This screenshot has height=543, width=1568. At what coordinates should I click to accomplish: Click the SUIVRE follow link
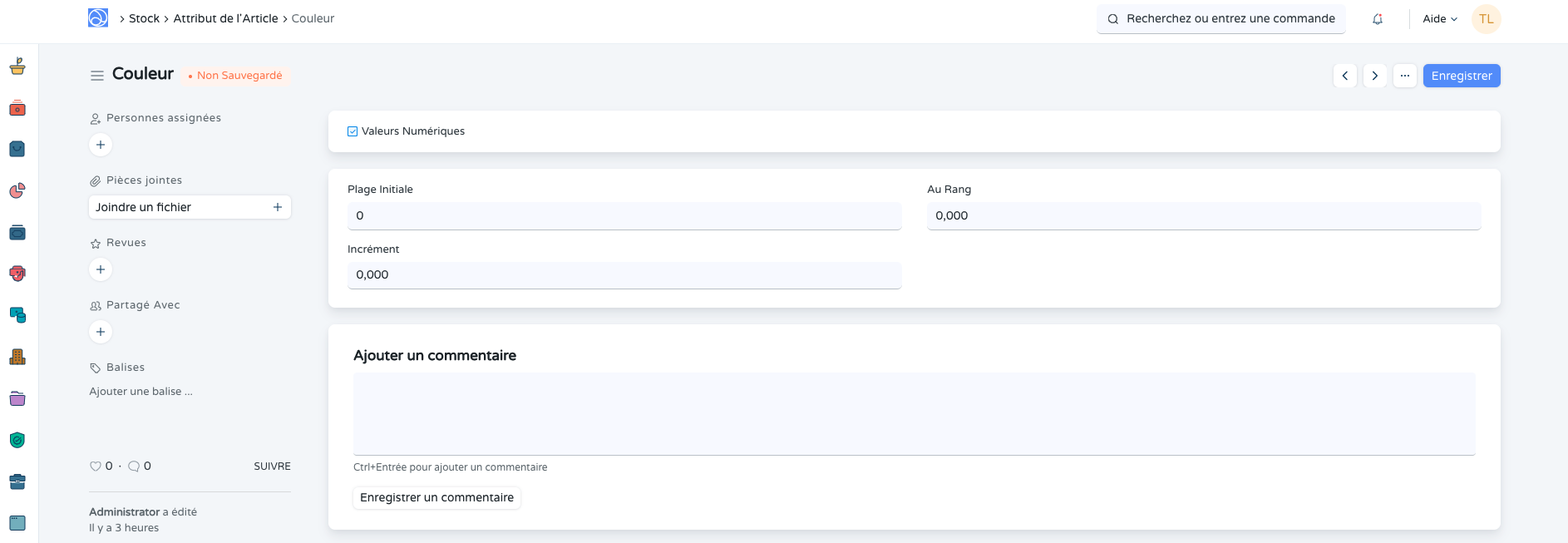[272, 466]
